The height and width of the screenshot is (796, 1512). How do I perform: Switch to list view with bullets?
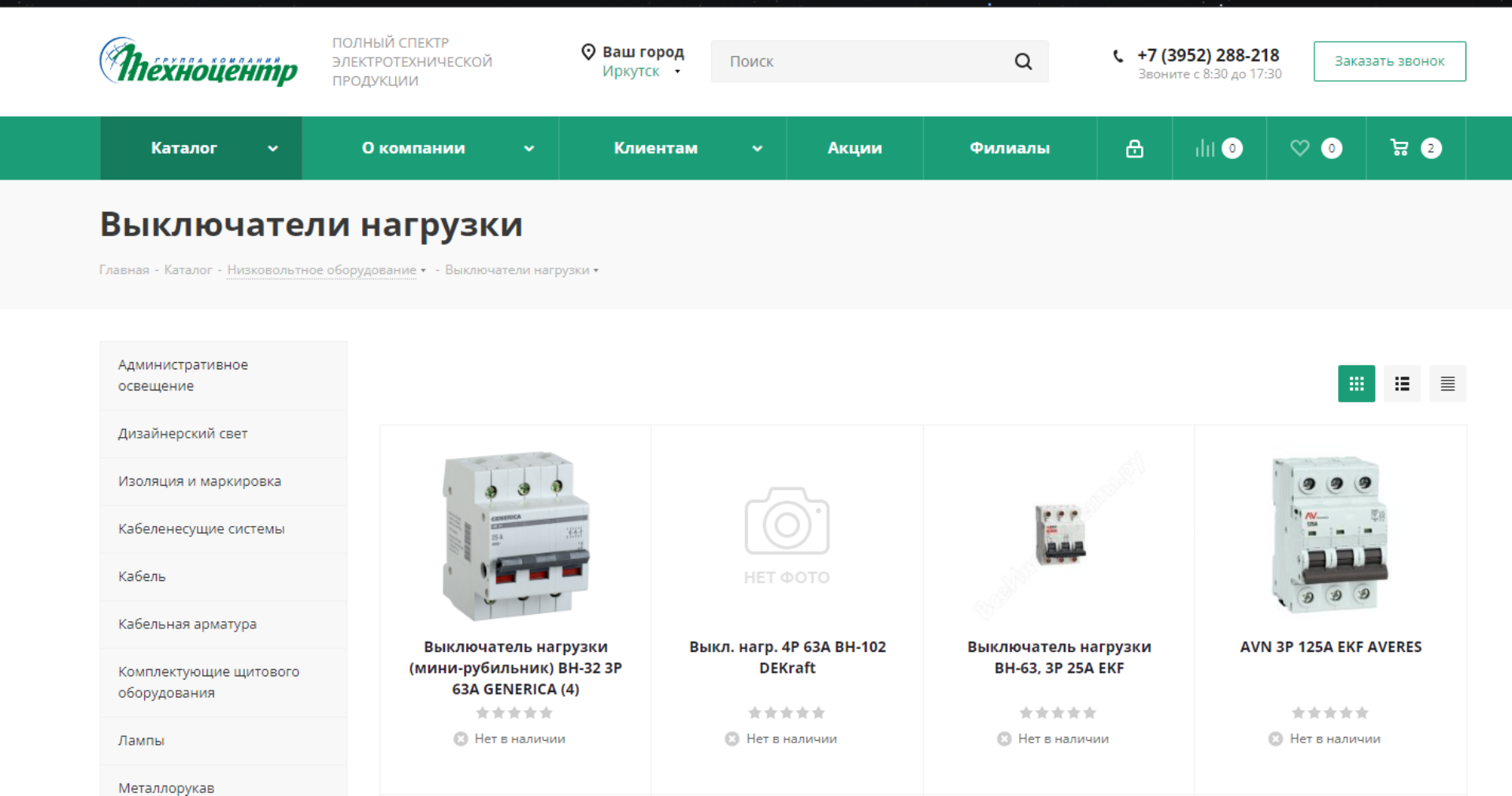click(x=1402, y=383)
